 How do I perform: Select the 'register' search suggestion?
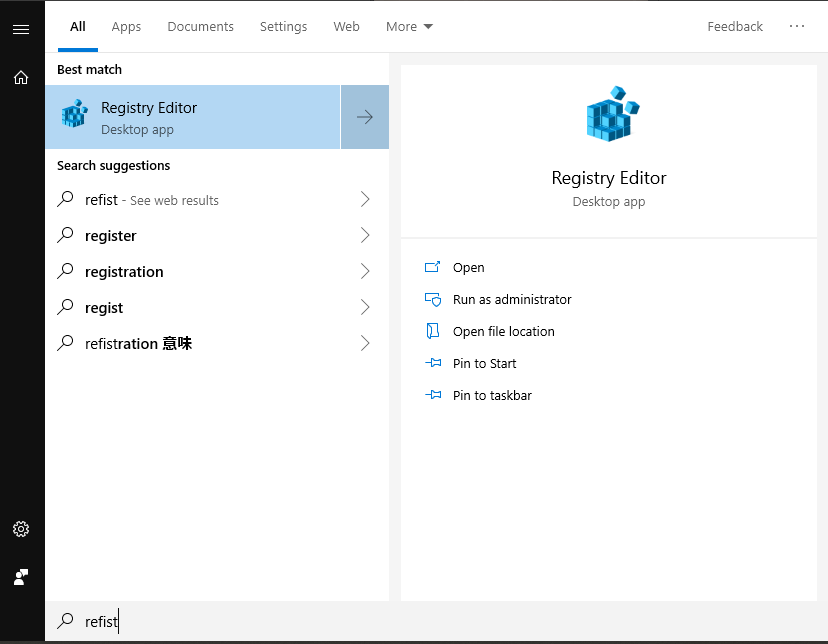(x=217, y=235)
